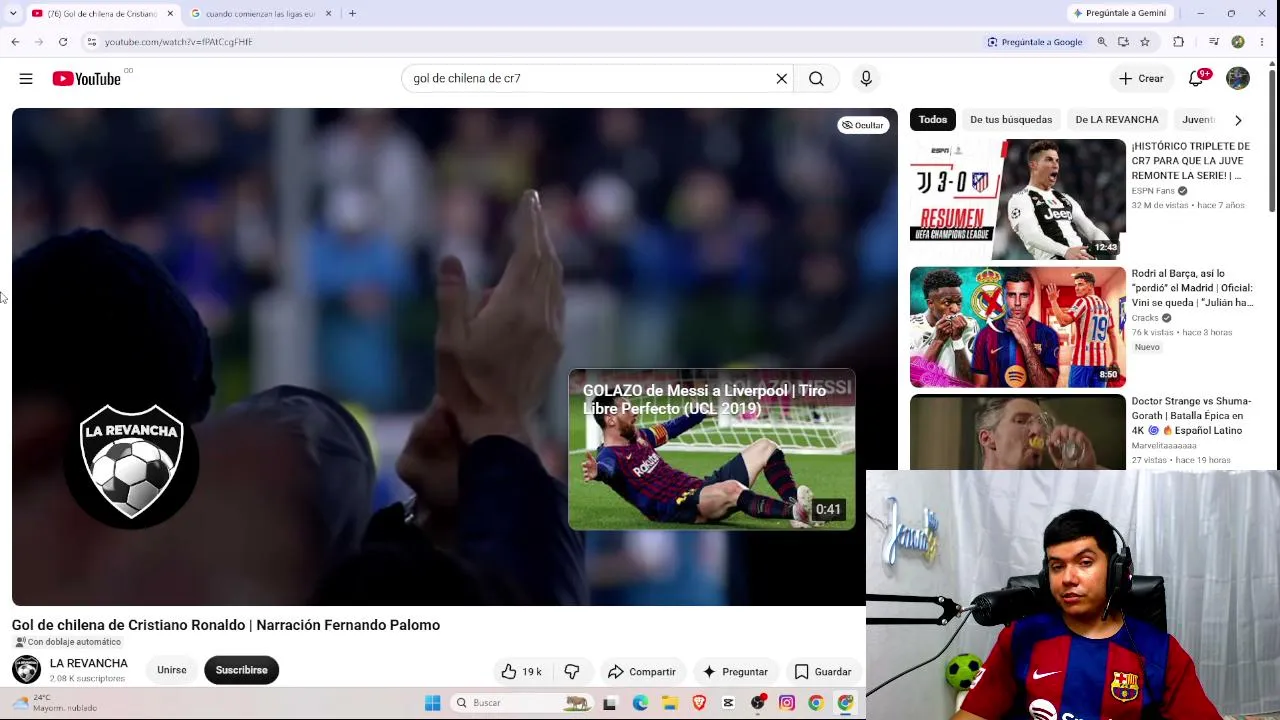Open the YouTube account avatar menu
This screenshot has width=1280, height=720.
[1238, 79]
